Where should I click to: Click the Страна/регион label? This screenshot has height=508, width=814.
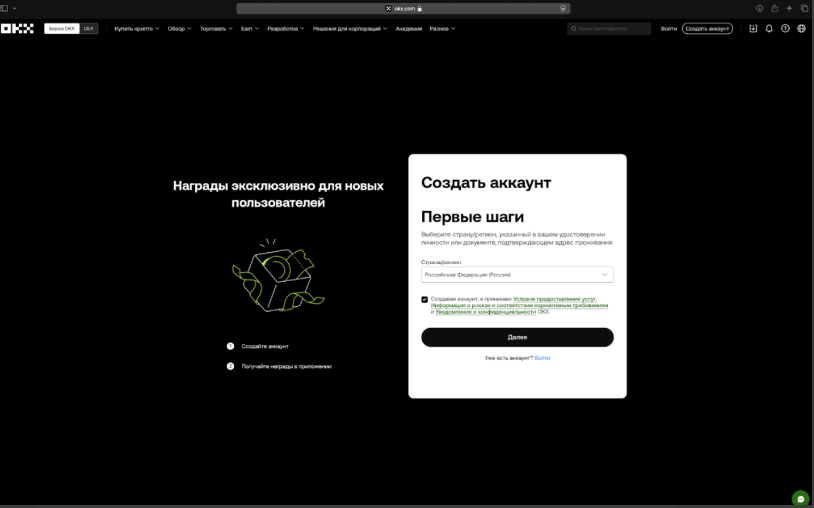pyautogui.click(x=441, y=262)
